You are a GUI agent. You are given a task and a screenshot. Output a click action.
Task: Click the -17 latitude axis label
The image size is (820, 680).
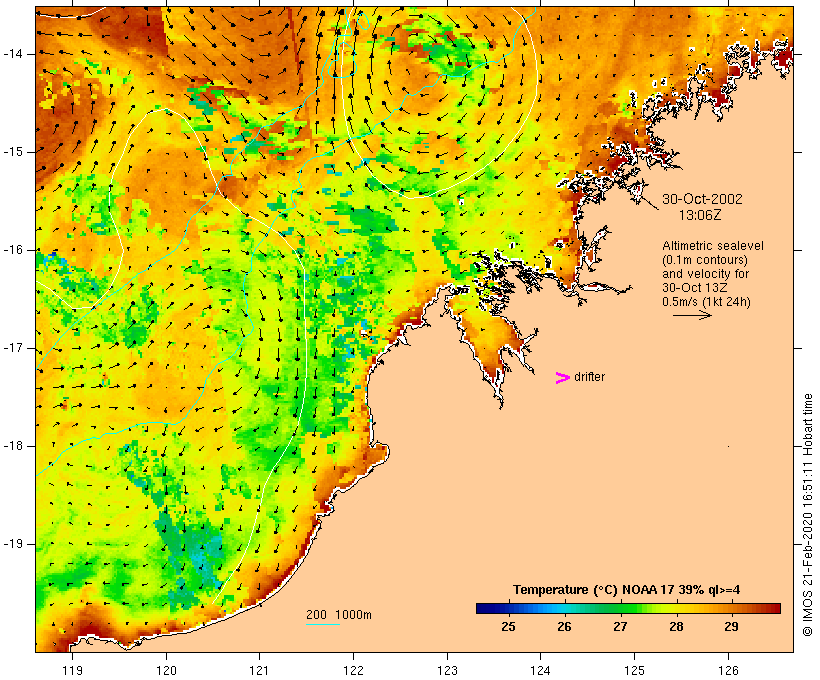[13, 348]
